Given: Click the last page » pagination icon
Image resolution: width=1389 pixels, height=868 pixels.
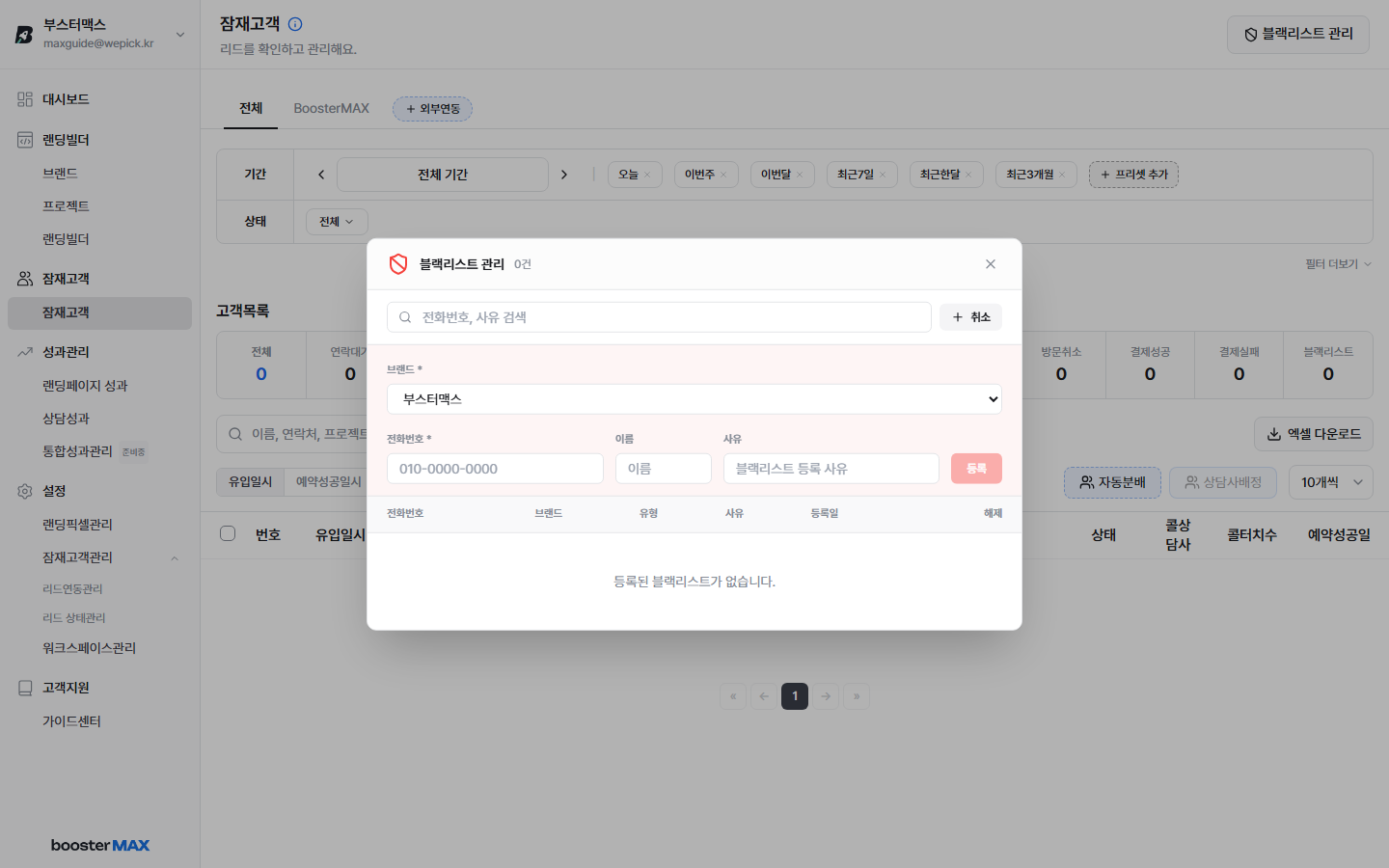Looking at the screenshot, I should pyautogui.click(x=857, y=696).
